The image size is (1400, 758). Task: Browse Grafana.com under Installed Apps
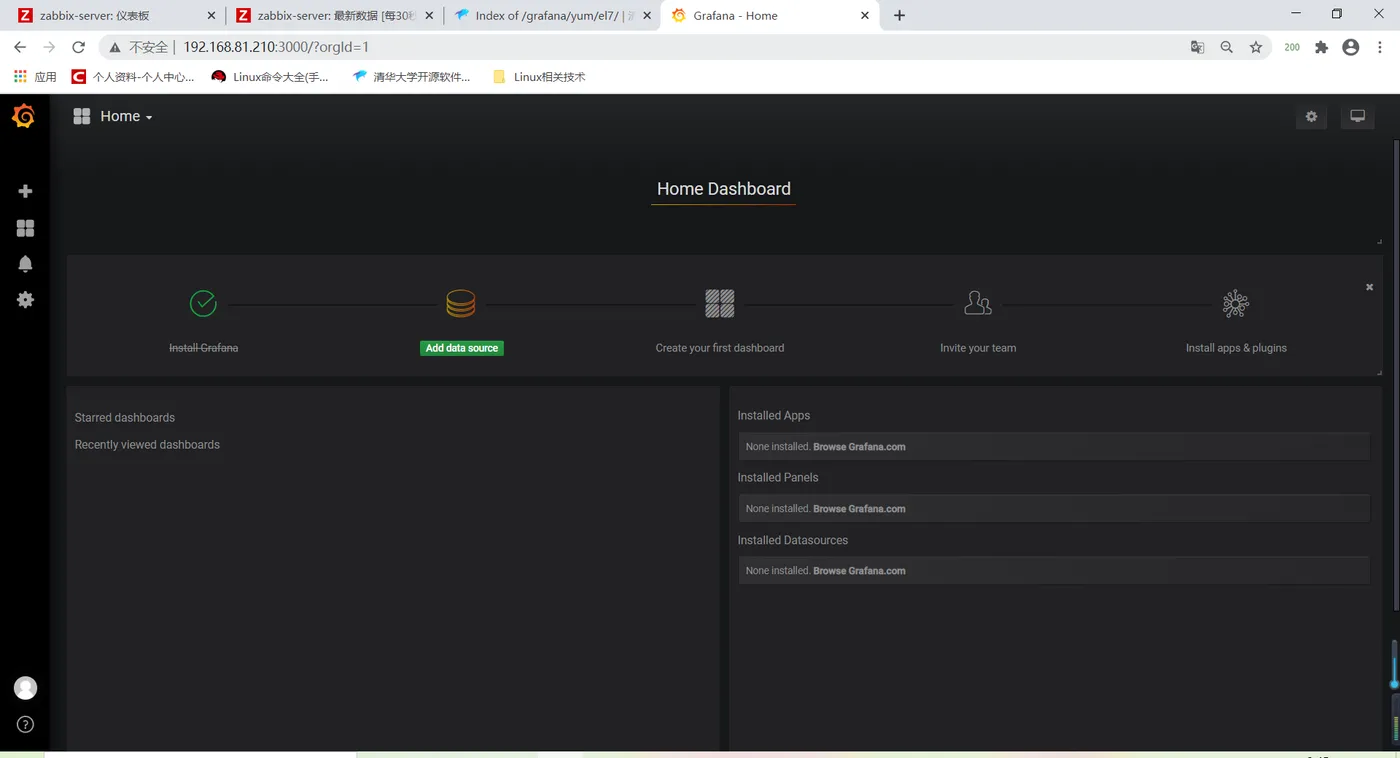pyautogui.click(x=859, y=447)
